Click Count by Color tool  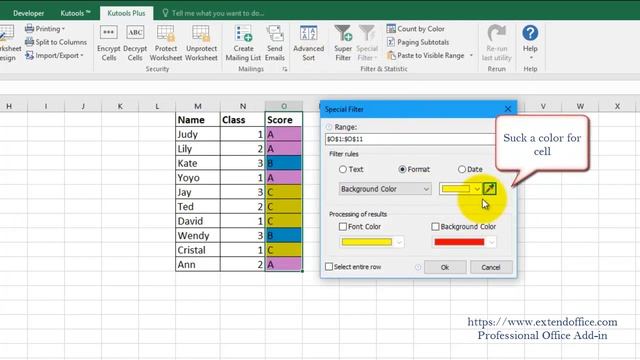(416, 29)
